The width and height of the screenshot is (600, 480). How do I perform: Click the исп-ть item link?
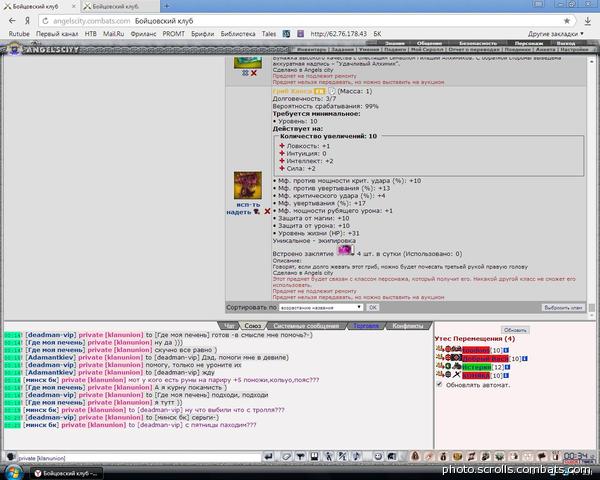click(248, 204)
